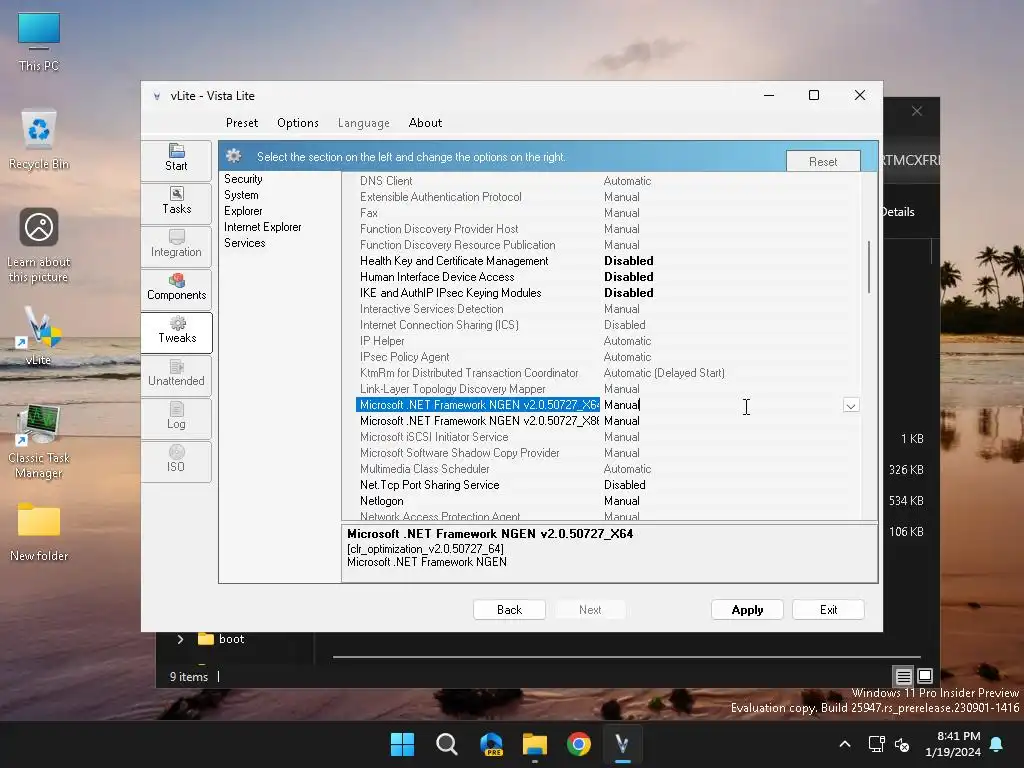Click the Manual value field of NGEN X64
This screenshot has height=768, width=1024.
pyautogui.click(x=720, y=405)
